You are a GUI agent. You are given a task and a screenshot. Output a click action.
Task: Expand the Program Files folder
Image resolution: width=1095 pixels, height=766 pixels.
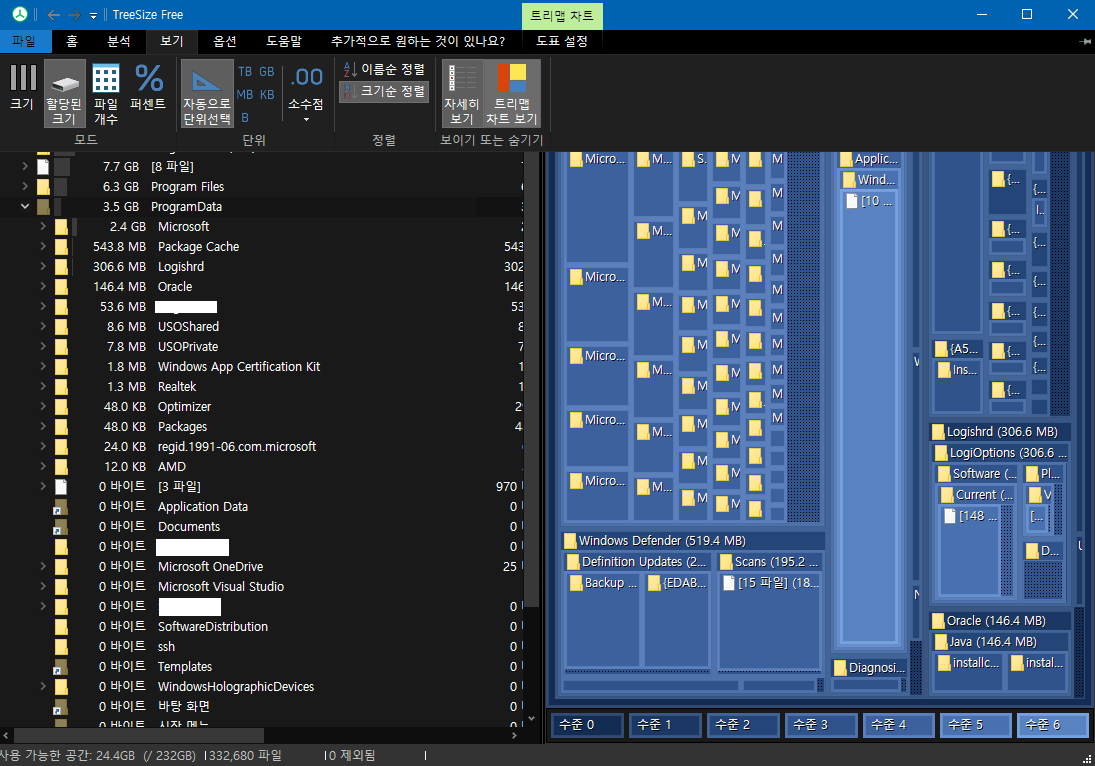tap(25, 186)
